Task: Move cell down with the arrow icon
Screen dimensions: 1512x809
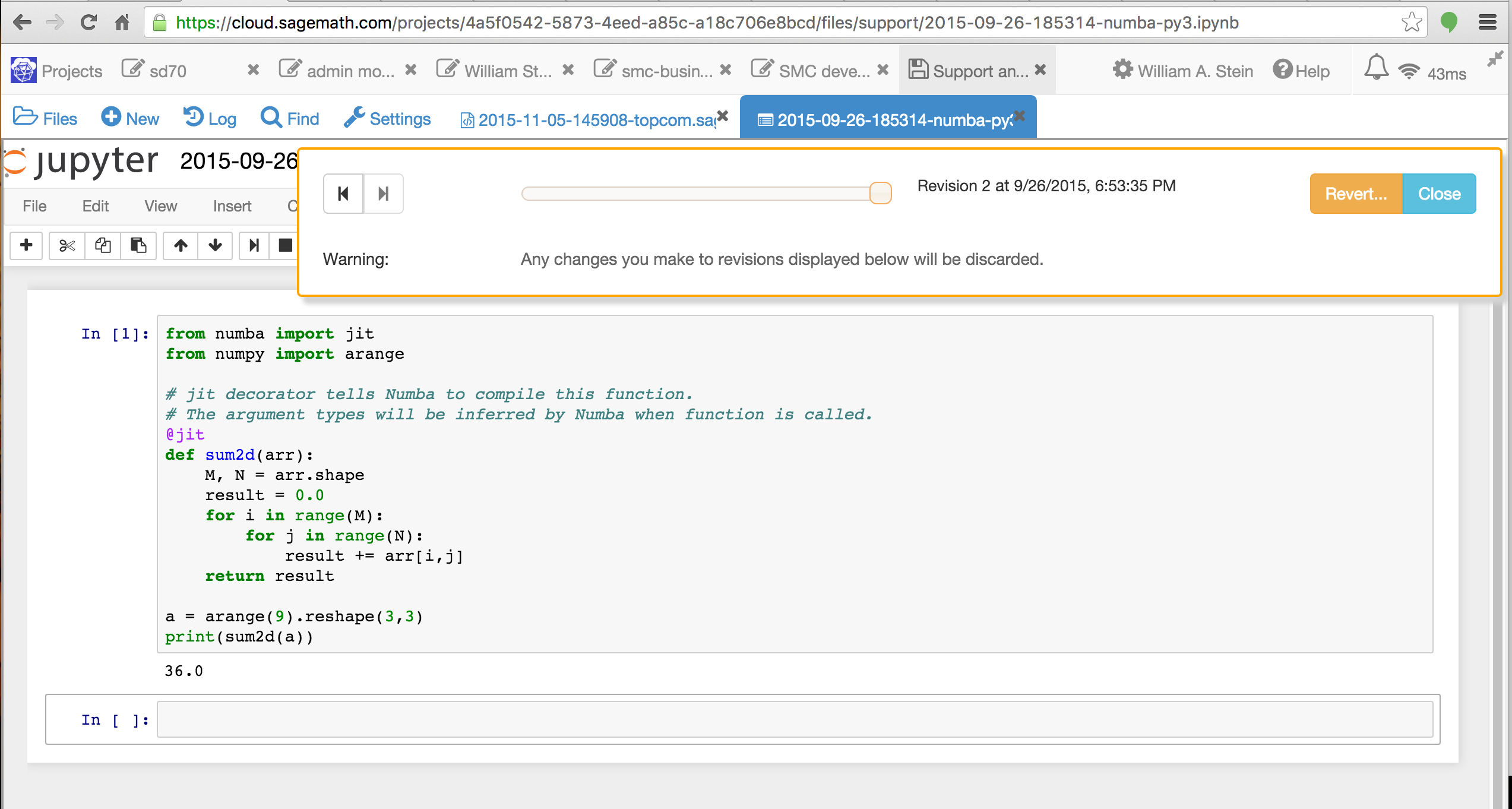Action: 215,245
